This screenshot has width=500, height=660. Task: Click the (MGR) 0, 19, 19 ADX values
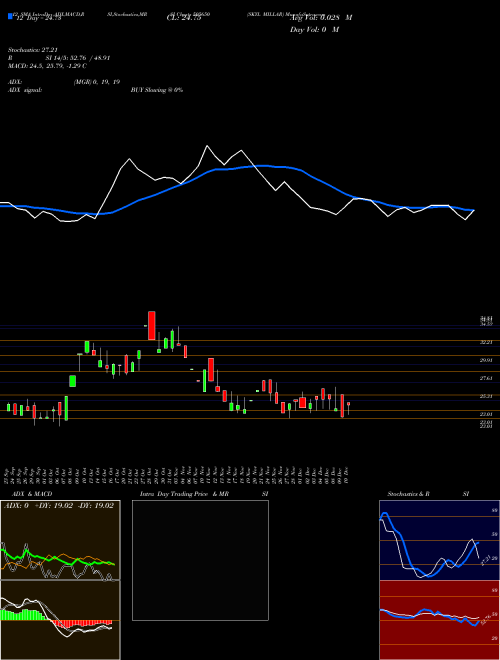click(97, 83)
